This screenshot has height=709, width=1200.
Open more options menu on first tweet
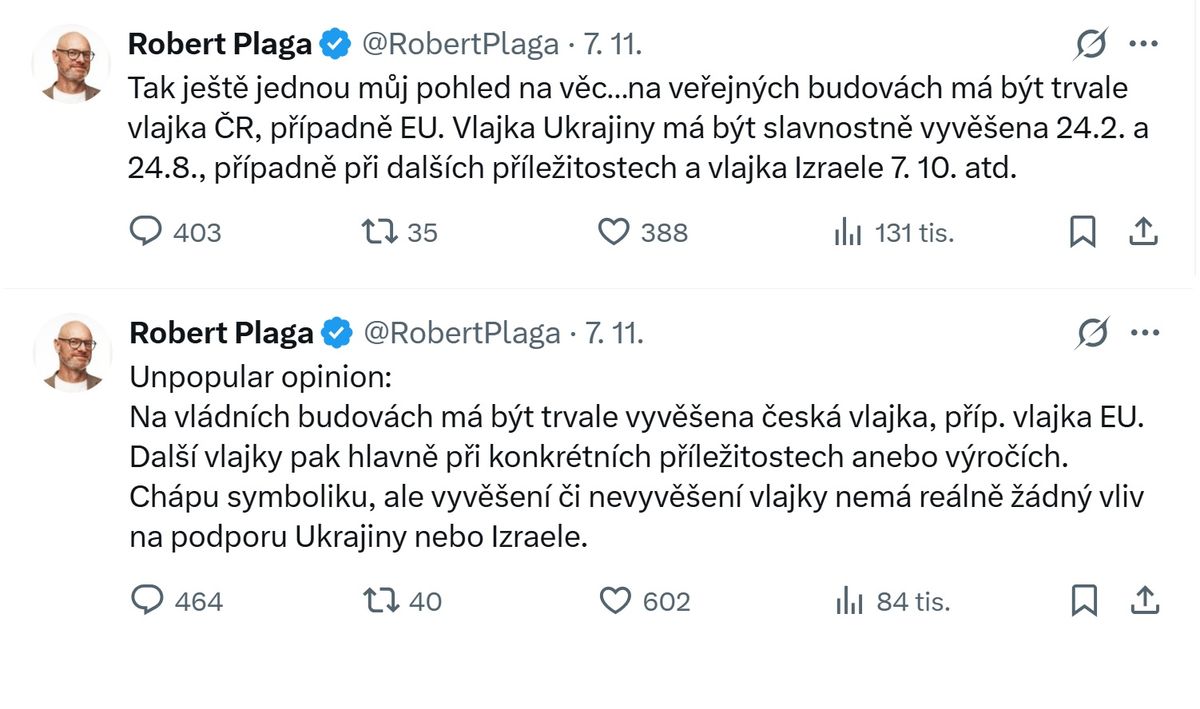click(x=1143, y=44)
